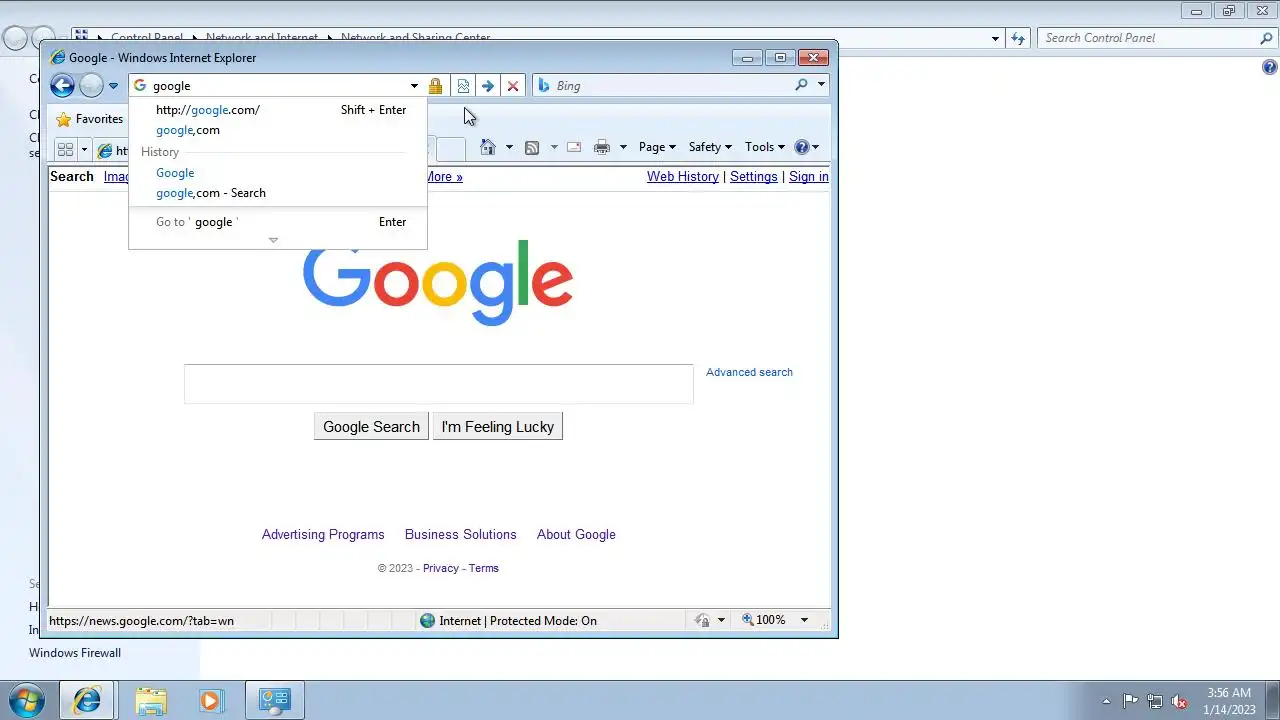Open a new tab button
The height and width of the screenshot is (720, 1280).
(451, 149)
